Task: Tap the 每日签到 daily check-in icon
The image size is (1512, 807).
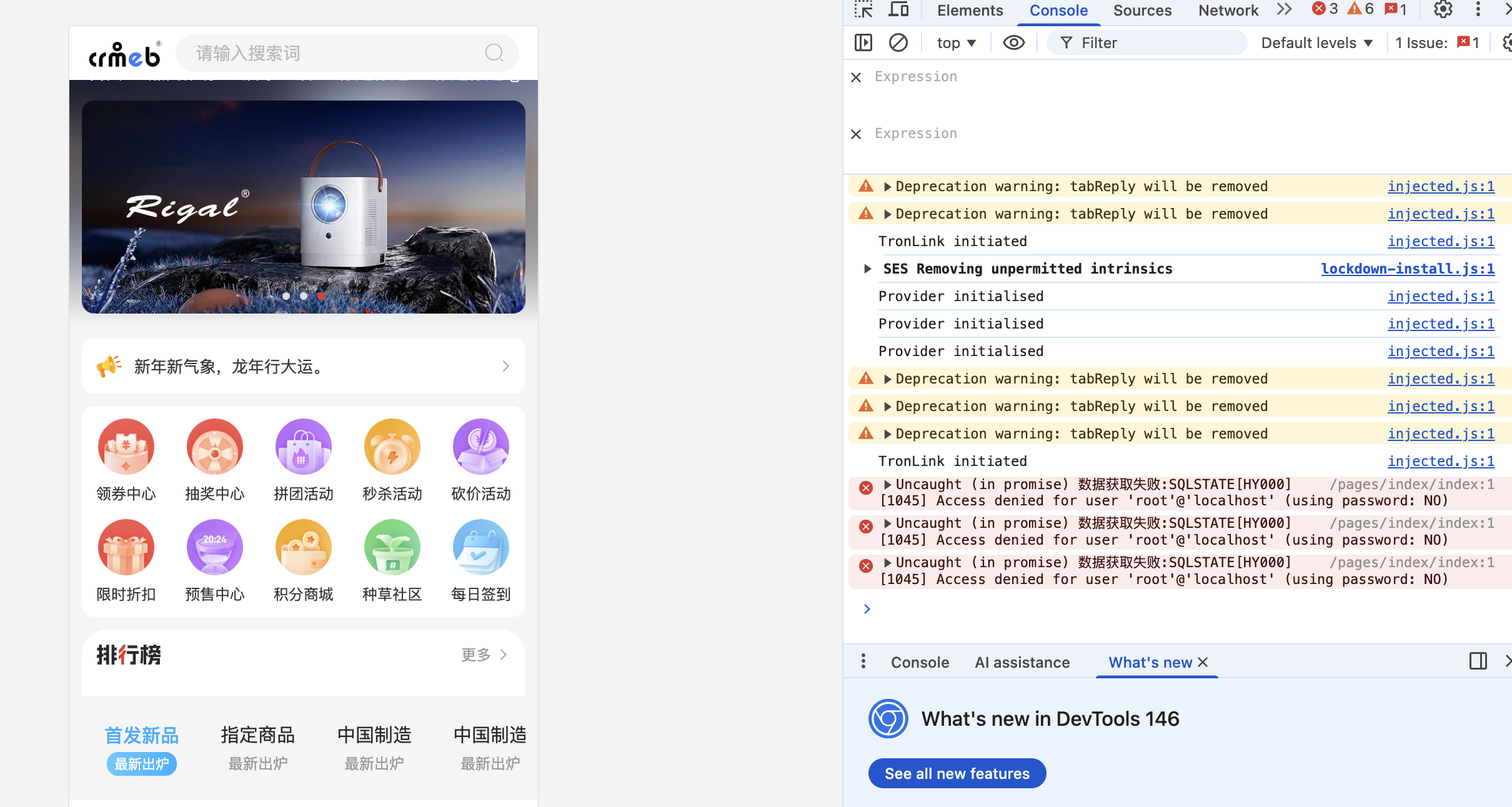Action: pos(481,547)
